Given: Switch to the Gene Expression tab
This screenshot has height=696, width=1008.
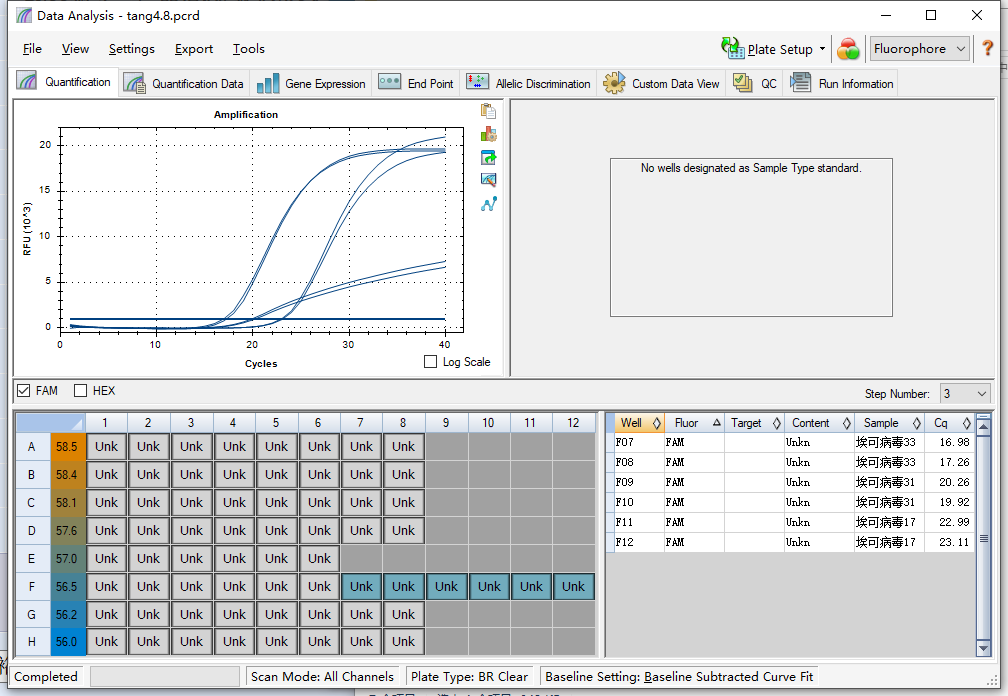Looking at the screenshot, I should (x=311, y=84).
